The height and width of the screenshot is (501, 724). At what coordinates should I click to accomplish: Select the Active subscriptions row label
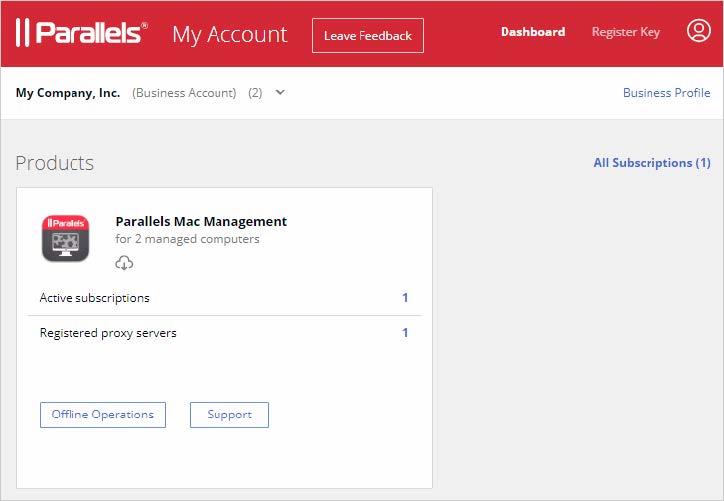point(95,298)
